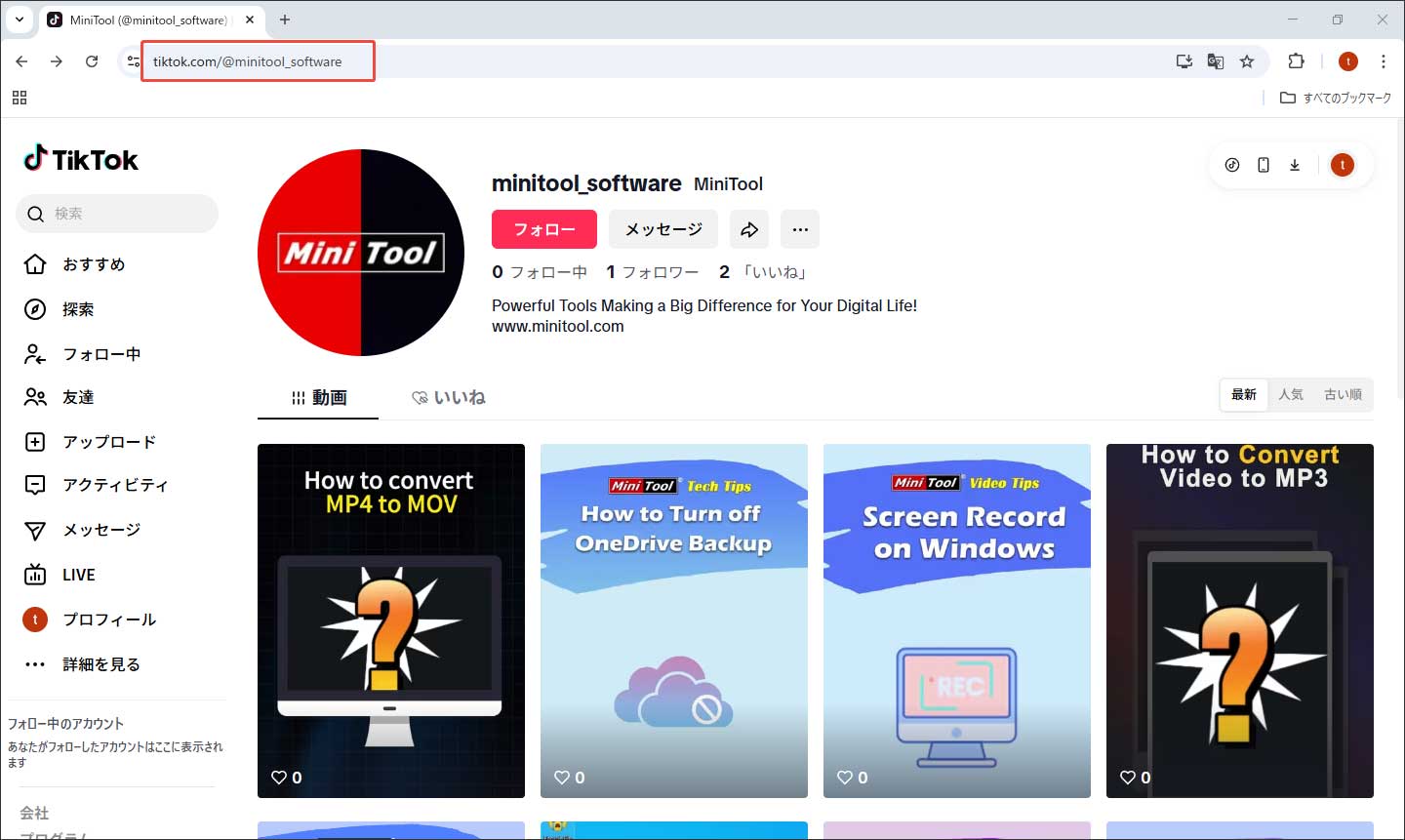
Task: Reload the page
Action: (92, 61)
